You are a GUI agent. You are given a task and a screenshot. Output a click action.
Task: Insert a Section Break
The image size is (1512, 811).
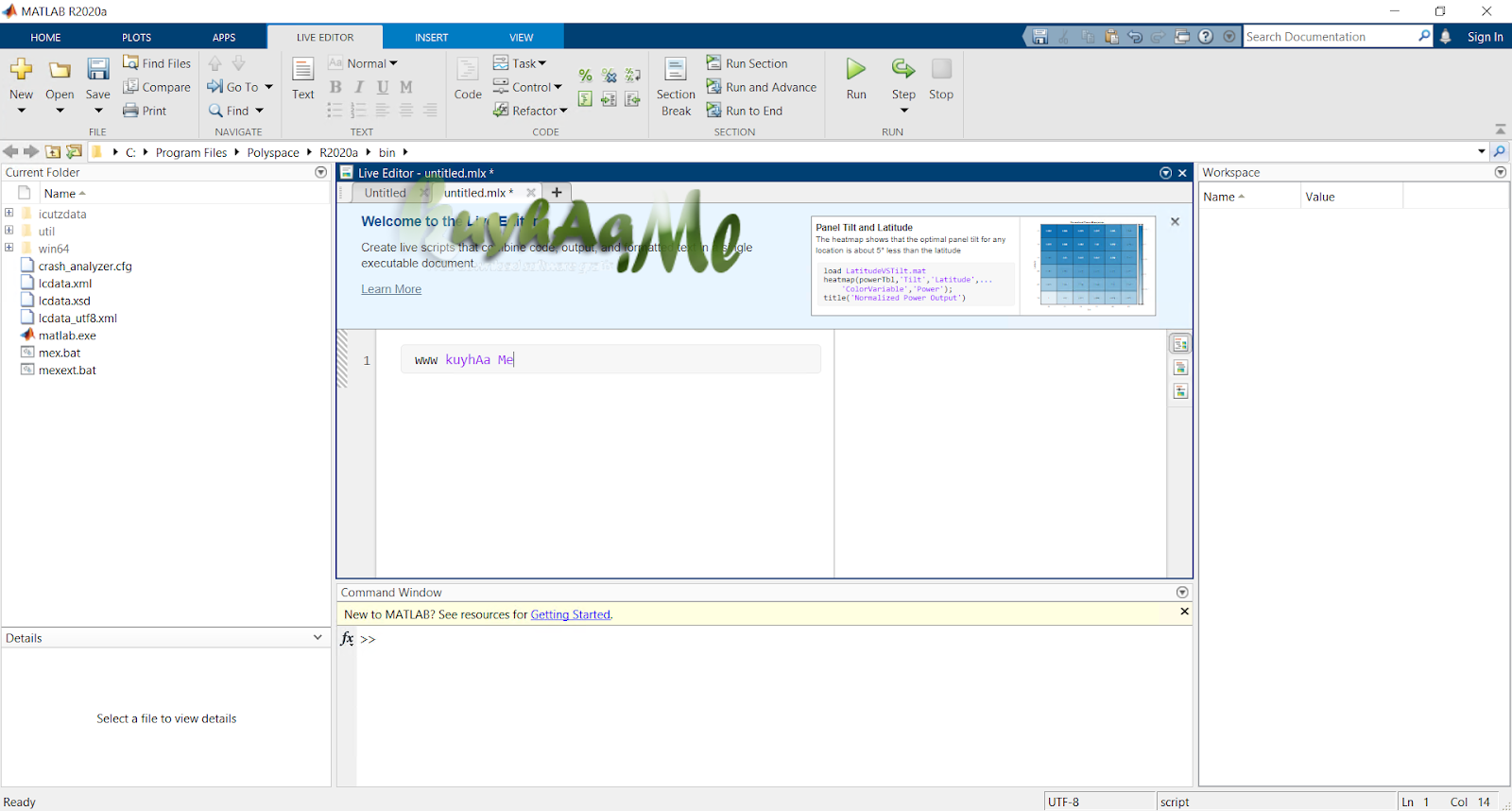[676, 86]
